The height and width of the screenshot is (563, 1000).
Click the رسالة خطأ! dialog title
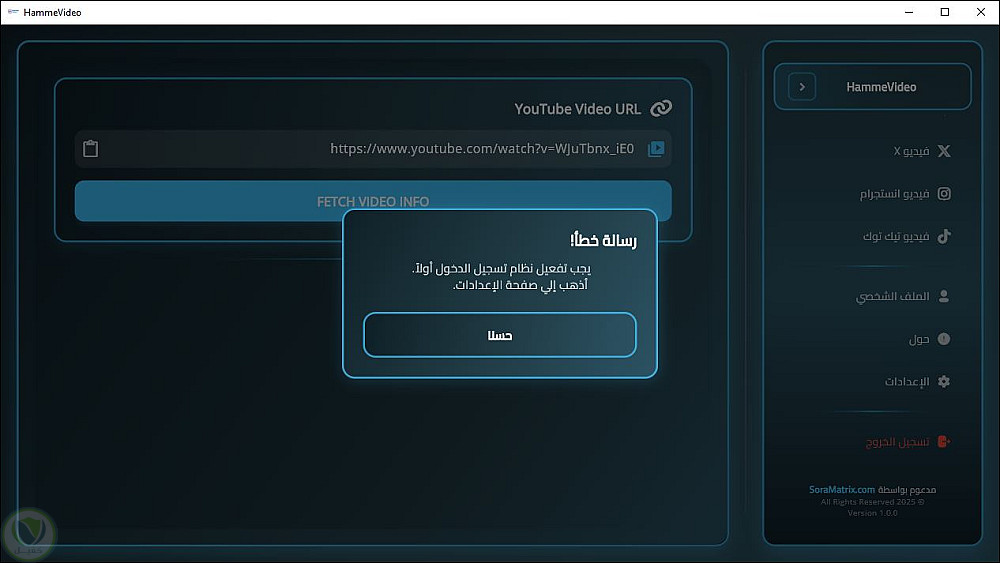coord(603,240)
